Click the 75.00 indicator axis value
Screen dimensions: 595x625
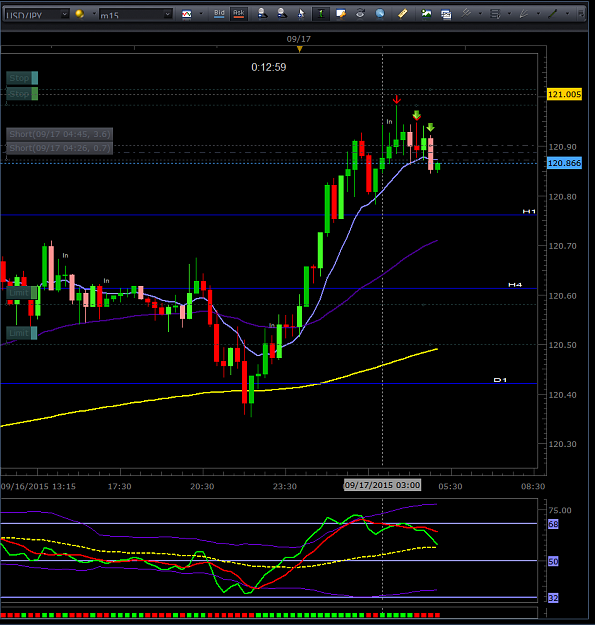coord(560,511)
